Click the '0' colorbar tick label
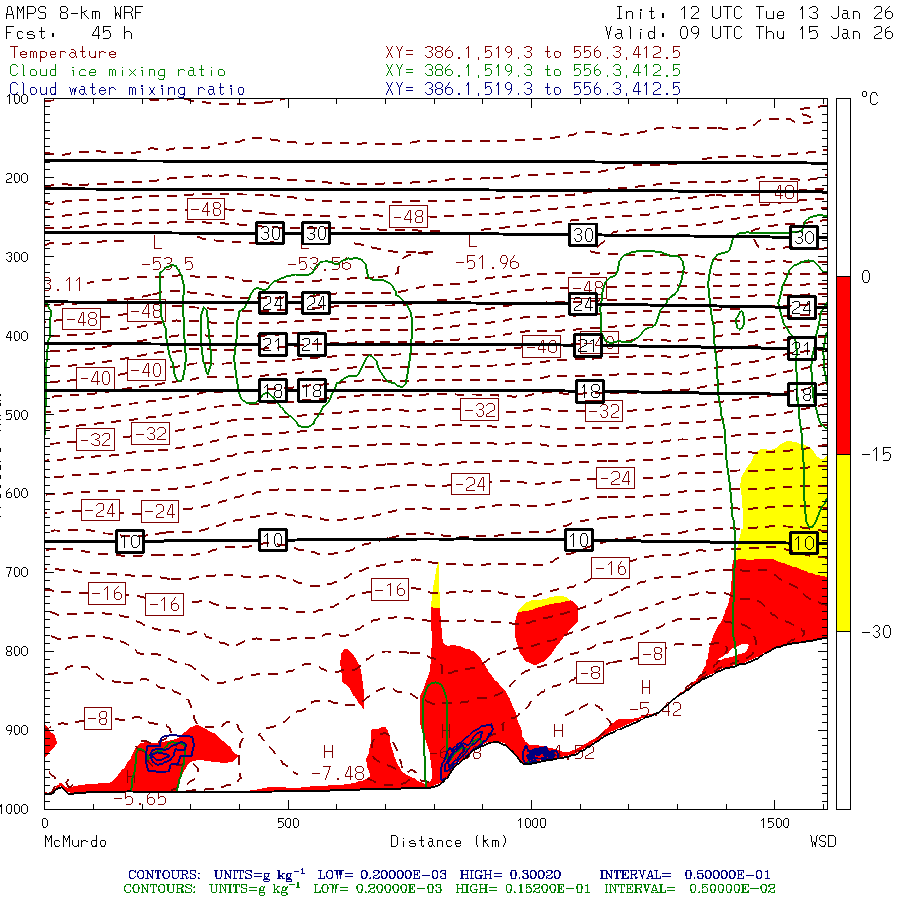The width and height of the screenshot is (900, 900). pos(866,277)
